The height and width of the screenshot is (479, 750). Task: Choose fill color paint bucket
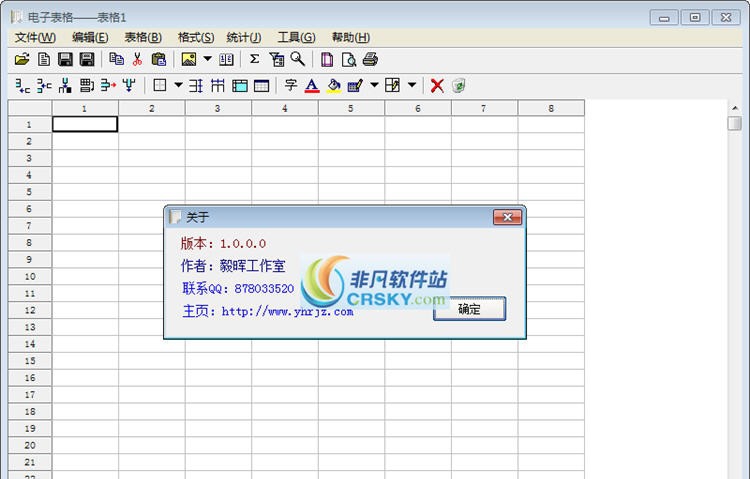pyautogui.click(x=333, y=86)
